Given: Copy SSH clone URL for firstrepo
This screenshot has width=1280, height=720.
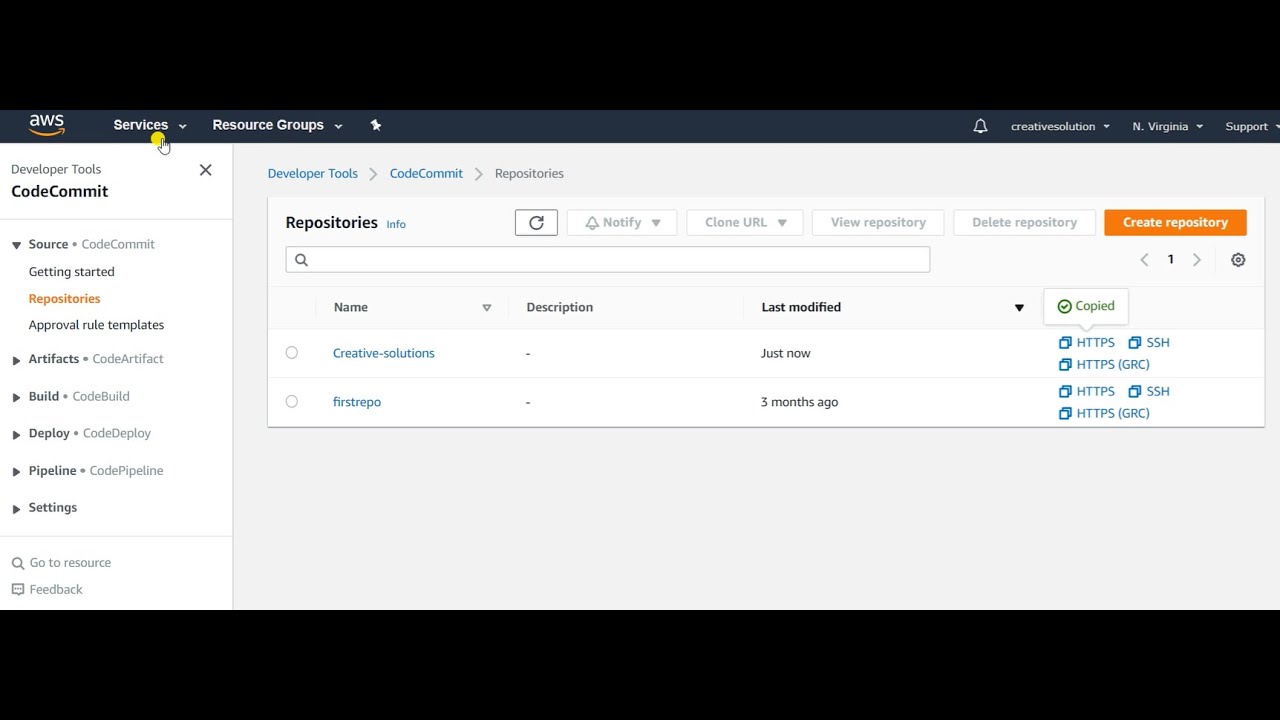Looking at the screenshot, I should point(1149,391).
